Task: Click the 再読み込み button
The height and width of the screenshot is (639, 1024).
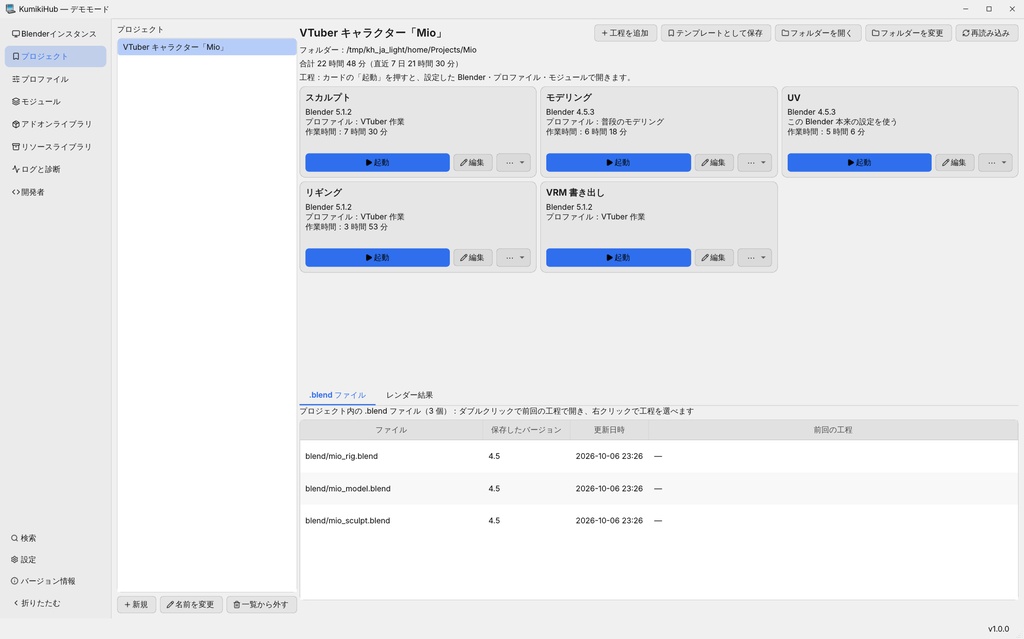Action: (x=986, y=33)
